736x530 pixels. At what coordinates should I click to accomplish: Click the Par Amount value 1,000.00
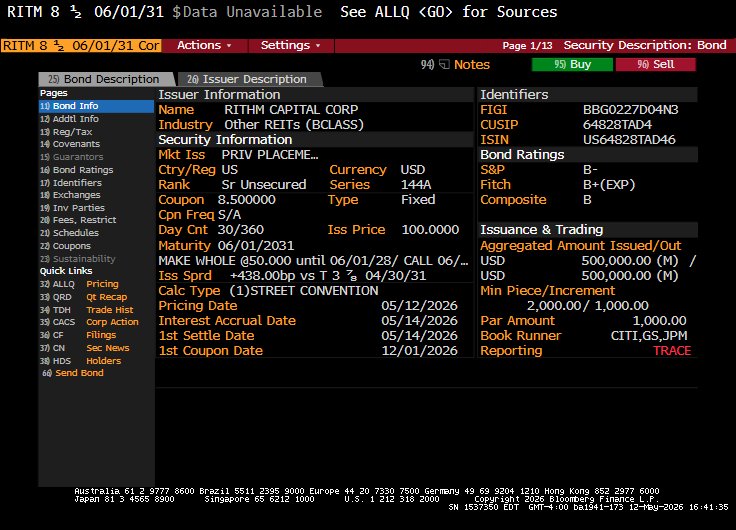pyautogui.click(x=659, y=321)
